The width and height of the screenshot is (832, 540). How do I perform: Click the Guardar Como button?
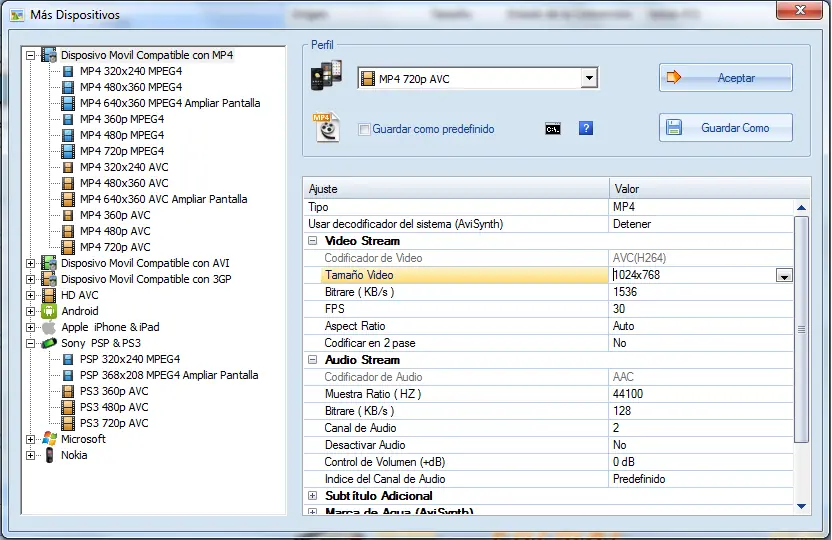tap(725, 128)
